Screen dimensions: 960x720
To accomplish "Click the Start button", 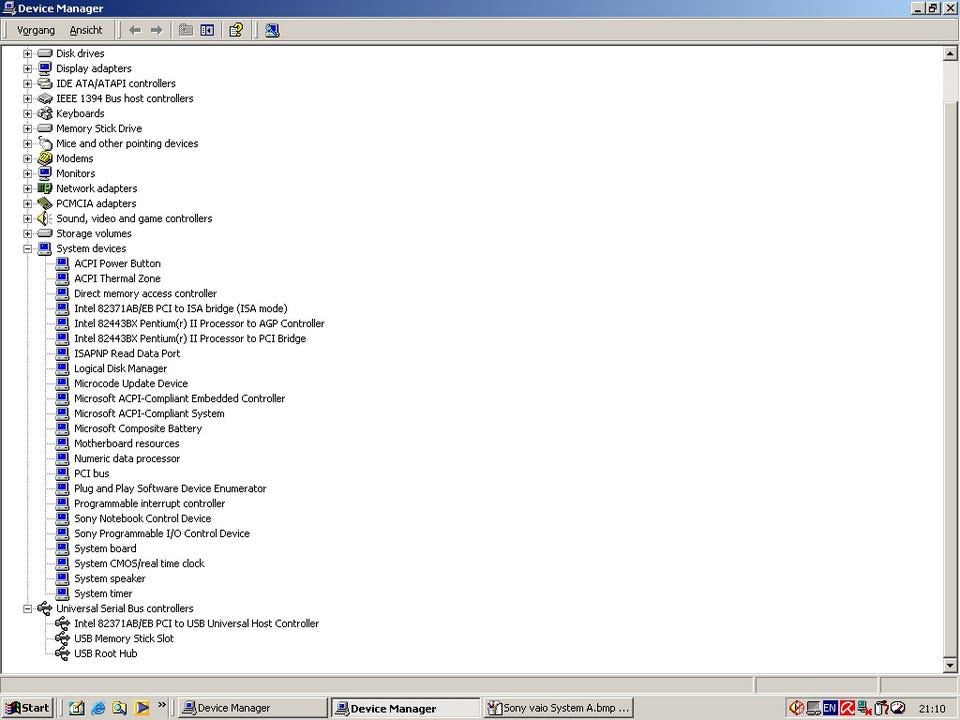I will (28, 708).
